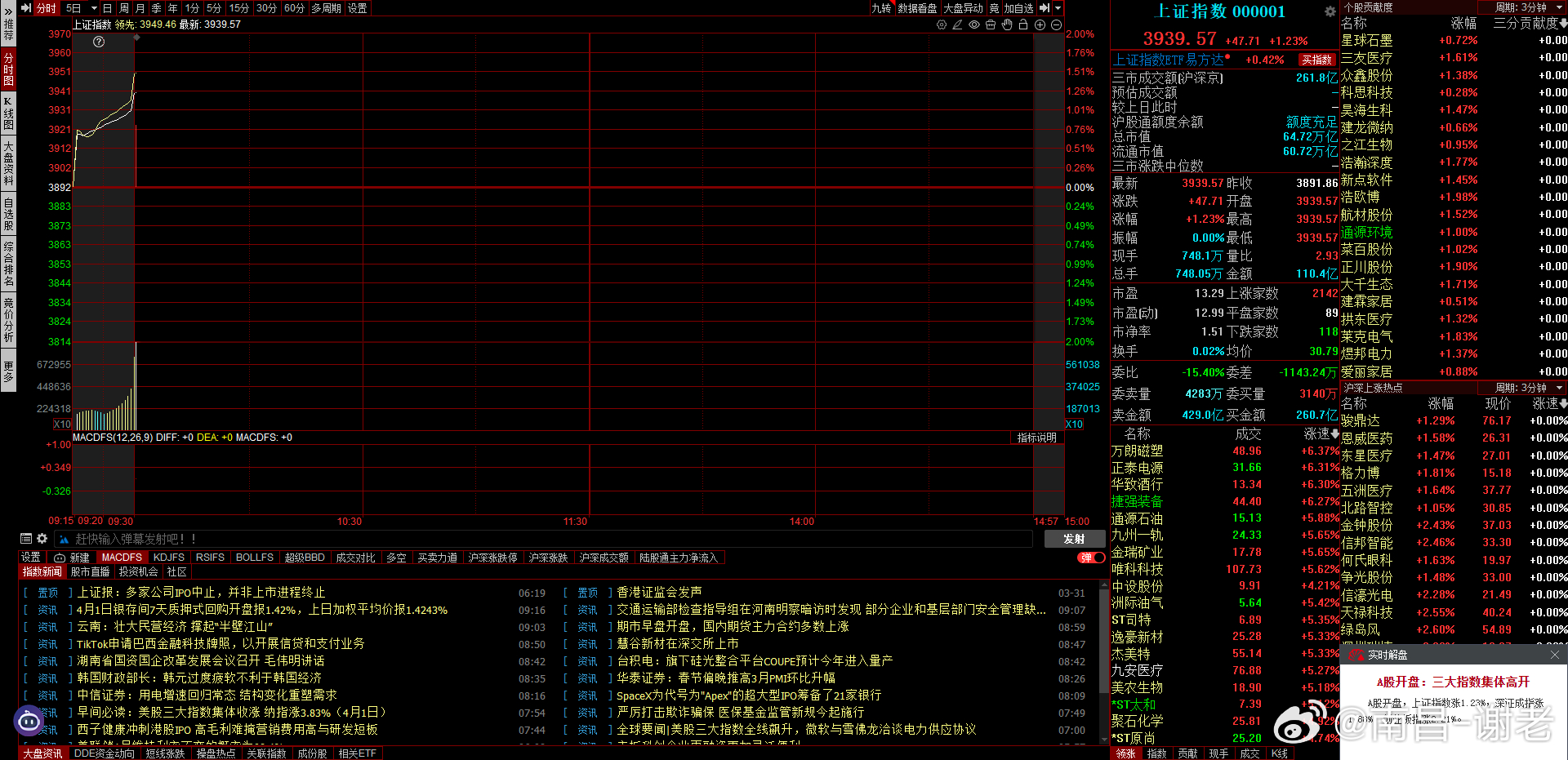Select the KDJFS indicator tab
Screen dimensions: 1568x760
pyautogui.click(x=169, y=558)
